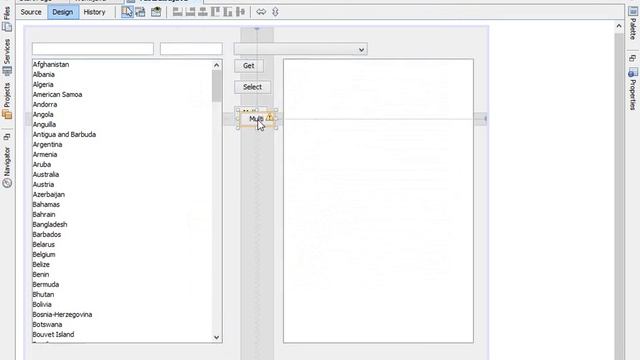This screenshot has width=640, height=360.
Task: Align selected components right in column
Action: [x=190, y=12]
